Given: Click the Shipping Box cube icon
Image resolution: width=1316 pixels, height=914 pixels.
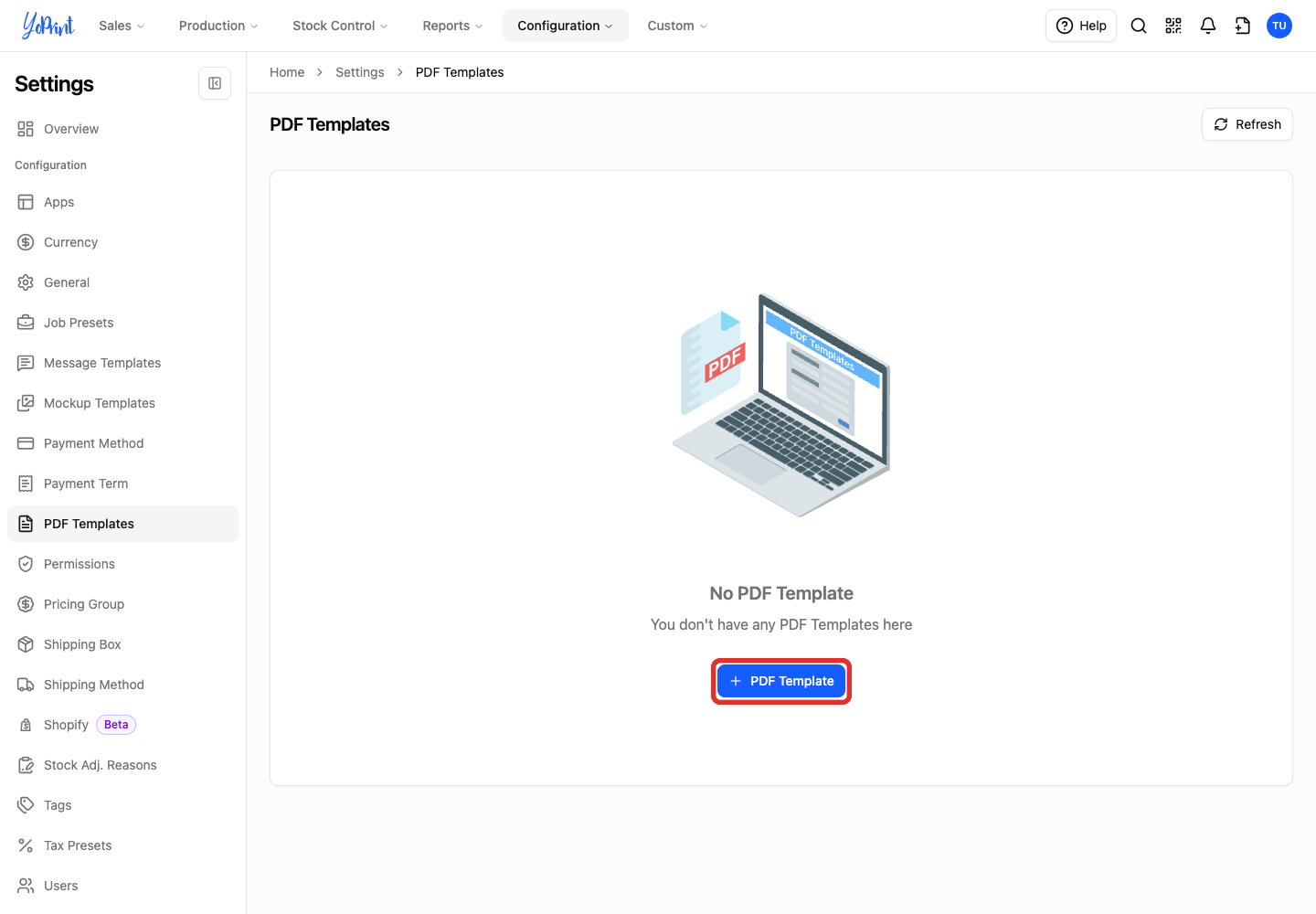Looking at the screenshot, I should pos(26,644).
